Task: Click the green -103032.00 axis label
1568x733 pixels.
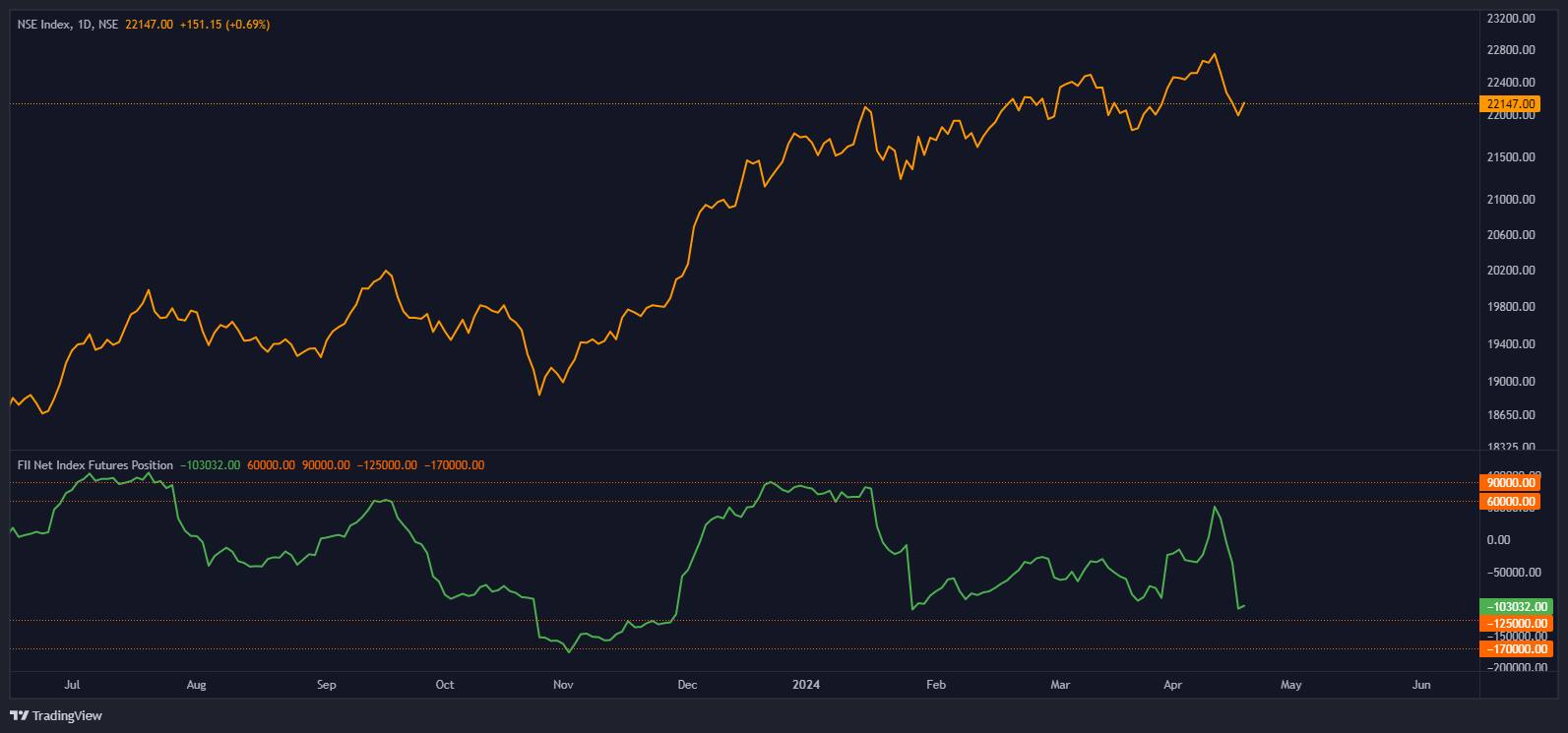Action: pos(1514,607)
